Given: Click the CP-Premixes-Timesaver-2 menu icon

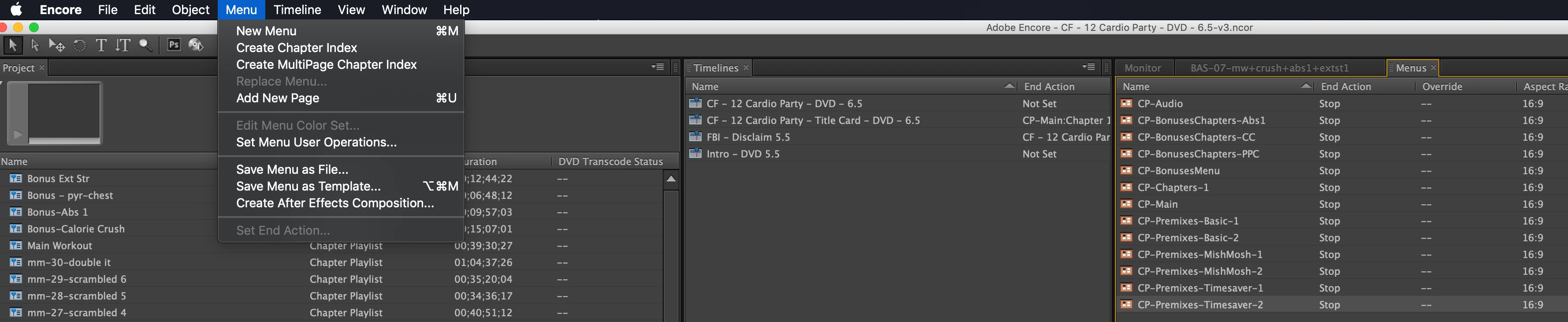Looking at the screenshot, I should [1126, 304].
